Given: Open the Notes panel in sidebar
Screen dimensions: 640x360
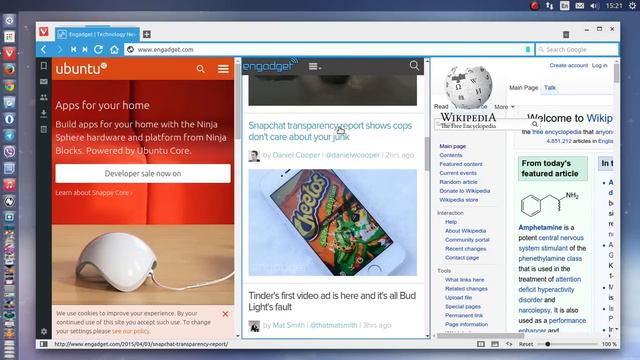Looking at the screenshot, I should coord(44,129).
